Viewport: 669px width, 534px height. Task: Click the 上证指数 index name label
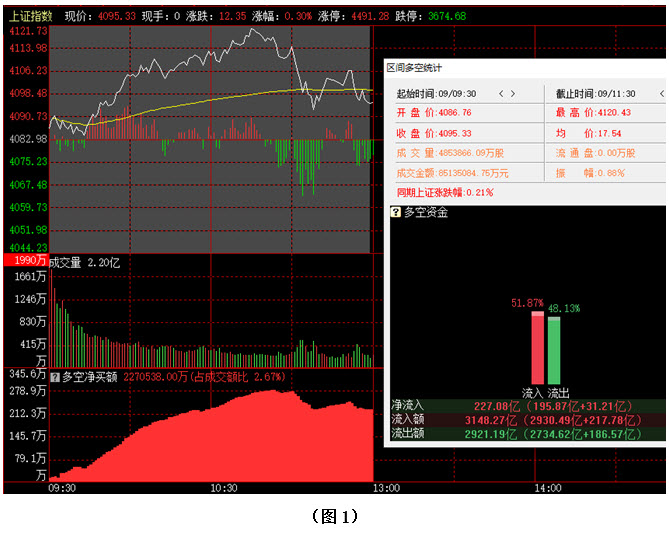point(28,17)
